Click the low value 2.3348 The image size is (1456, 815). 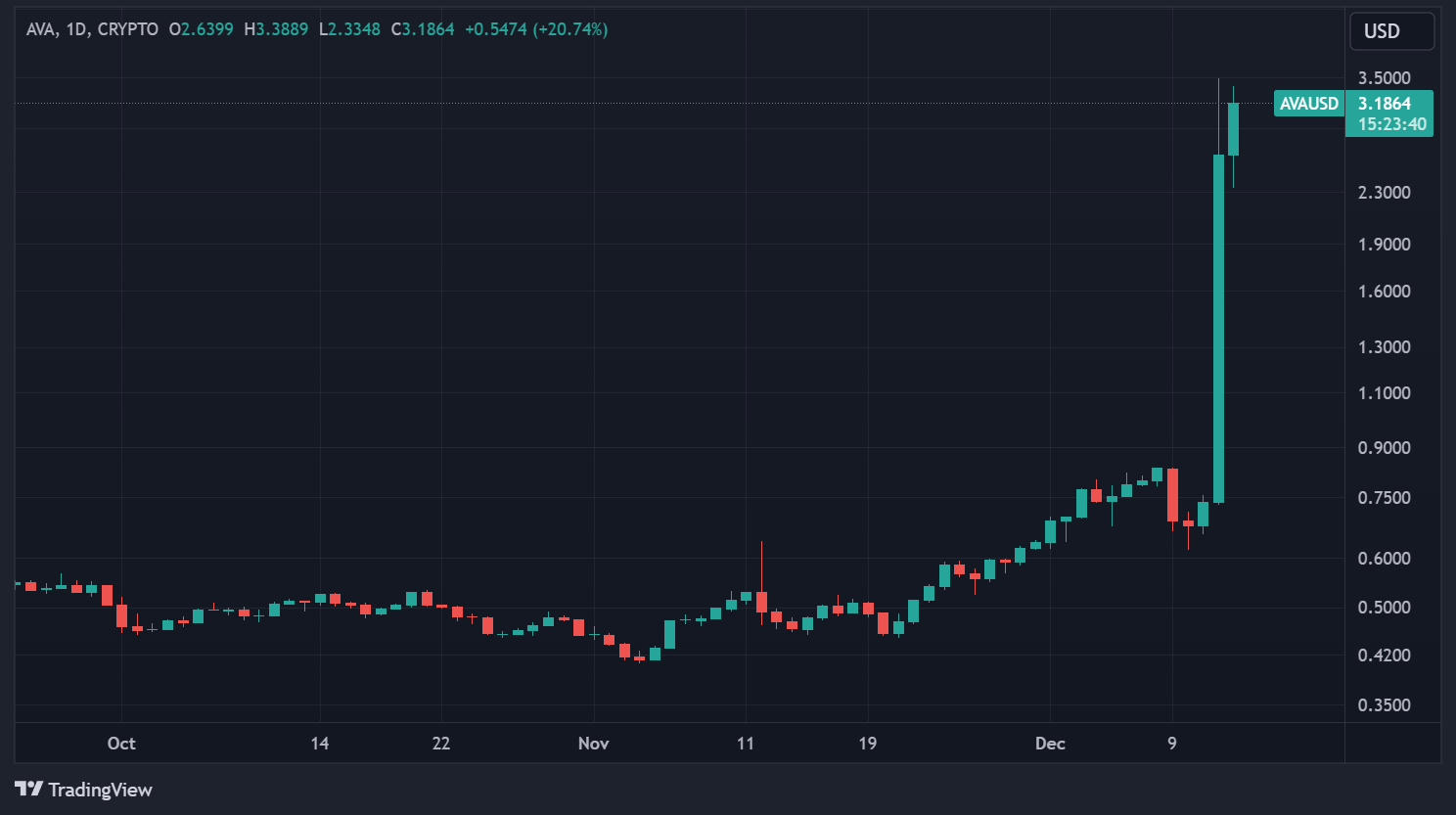353,29
